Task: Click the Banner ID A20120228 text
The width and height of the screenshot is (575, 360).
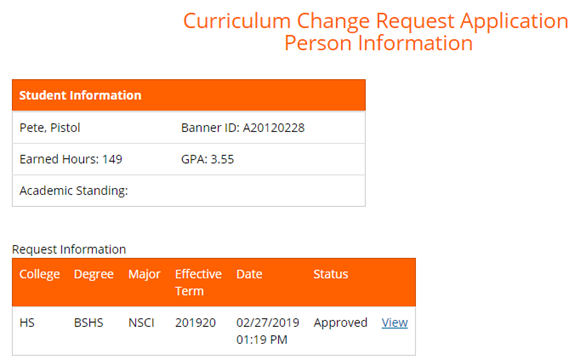Action: coord(243,128)
